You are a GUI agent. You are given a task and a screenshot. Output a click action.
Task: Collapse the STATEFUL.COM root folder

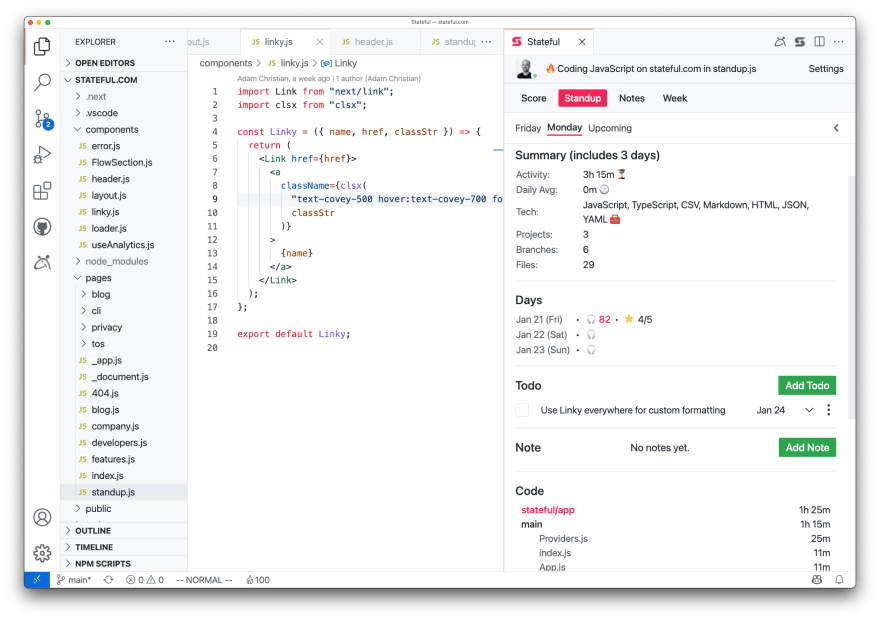click(124, 80)
